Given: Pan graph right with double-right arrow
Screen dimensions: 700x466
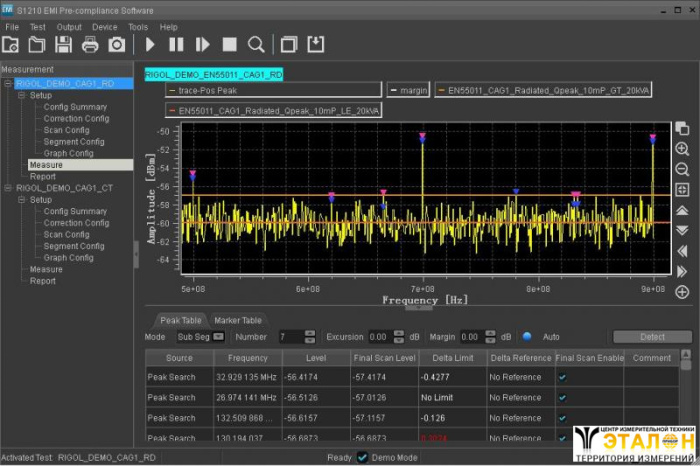Looking at the screenshot, I should (682, 271).
